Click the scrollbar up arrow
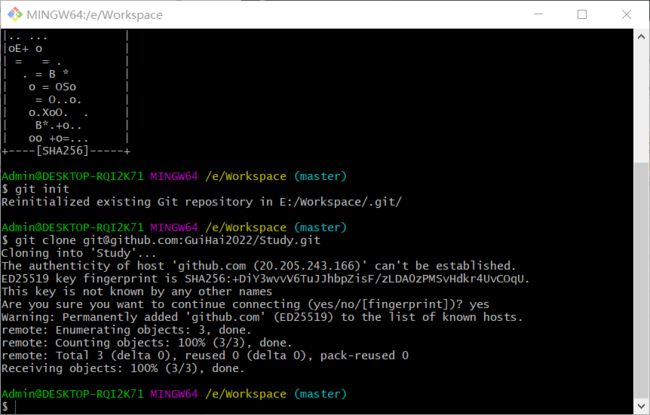This screenshot has width=650, height=415. (641, 37)
